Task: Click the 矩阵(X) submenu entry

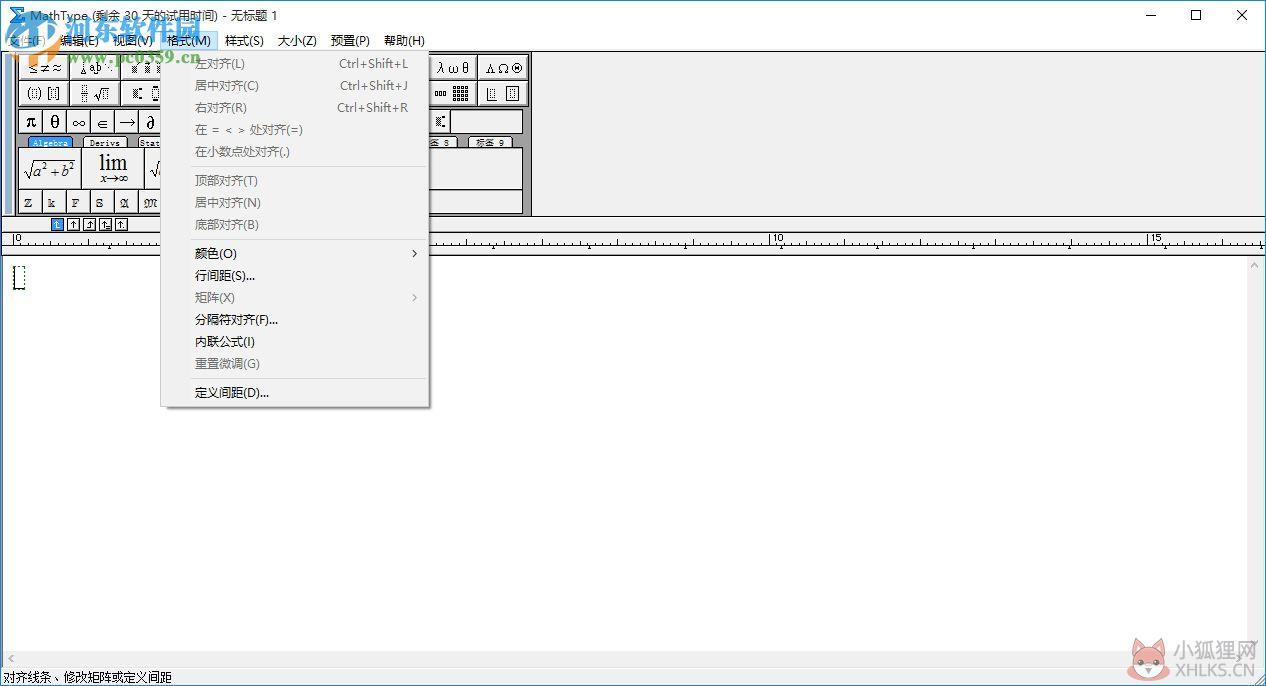Action: (x=295, y=298)
